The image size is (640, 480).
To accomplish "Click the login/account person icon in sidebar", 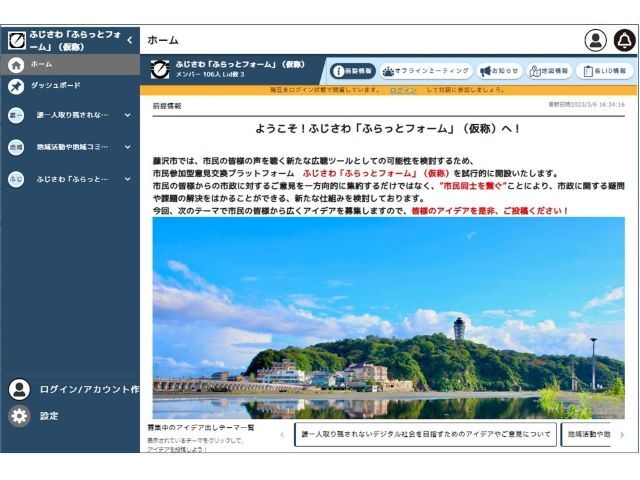I will tap(19, 389).
